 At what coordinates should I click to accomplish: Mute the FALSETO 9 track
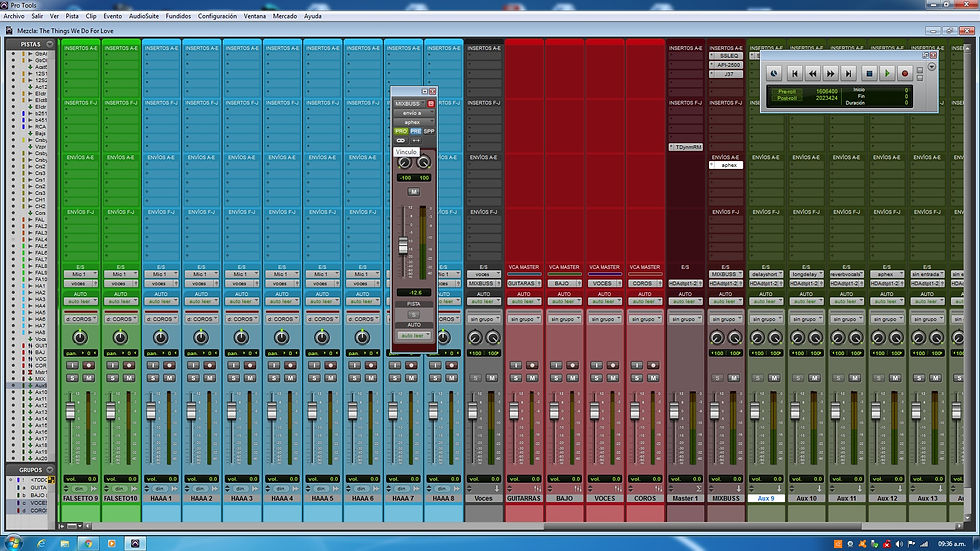click(88, 377)
